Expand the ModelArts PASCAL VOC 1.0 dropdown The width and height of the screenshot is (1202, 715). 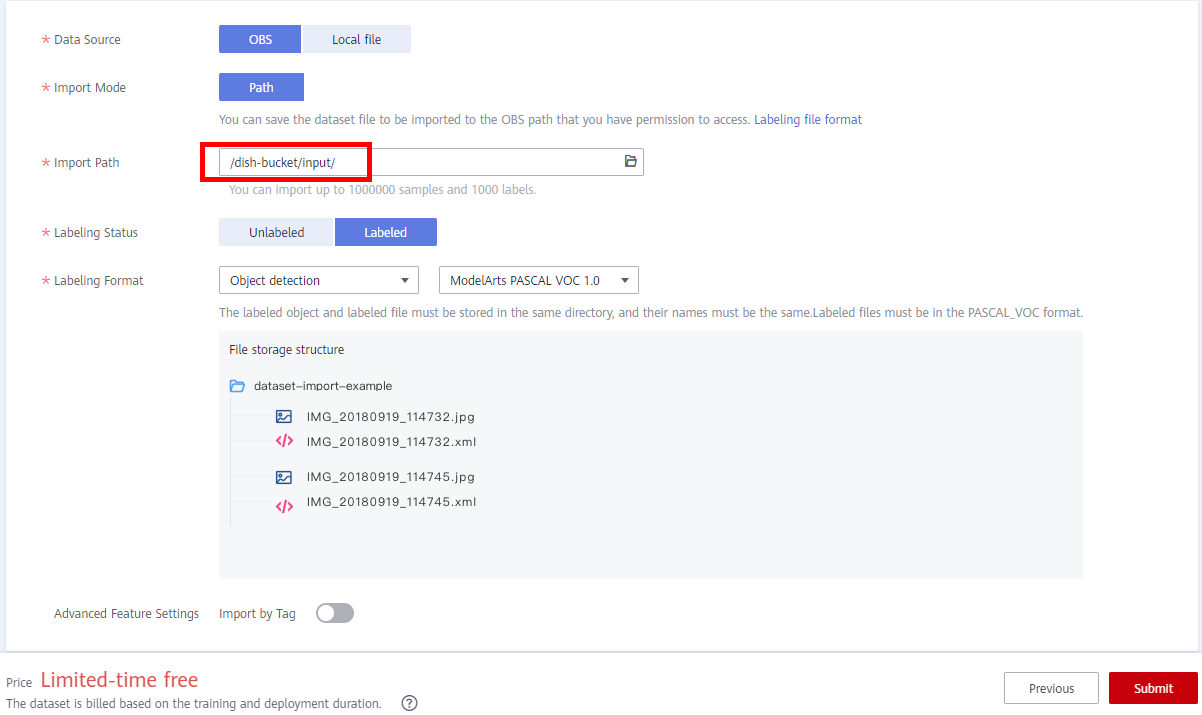tap(538, 281)
